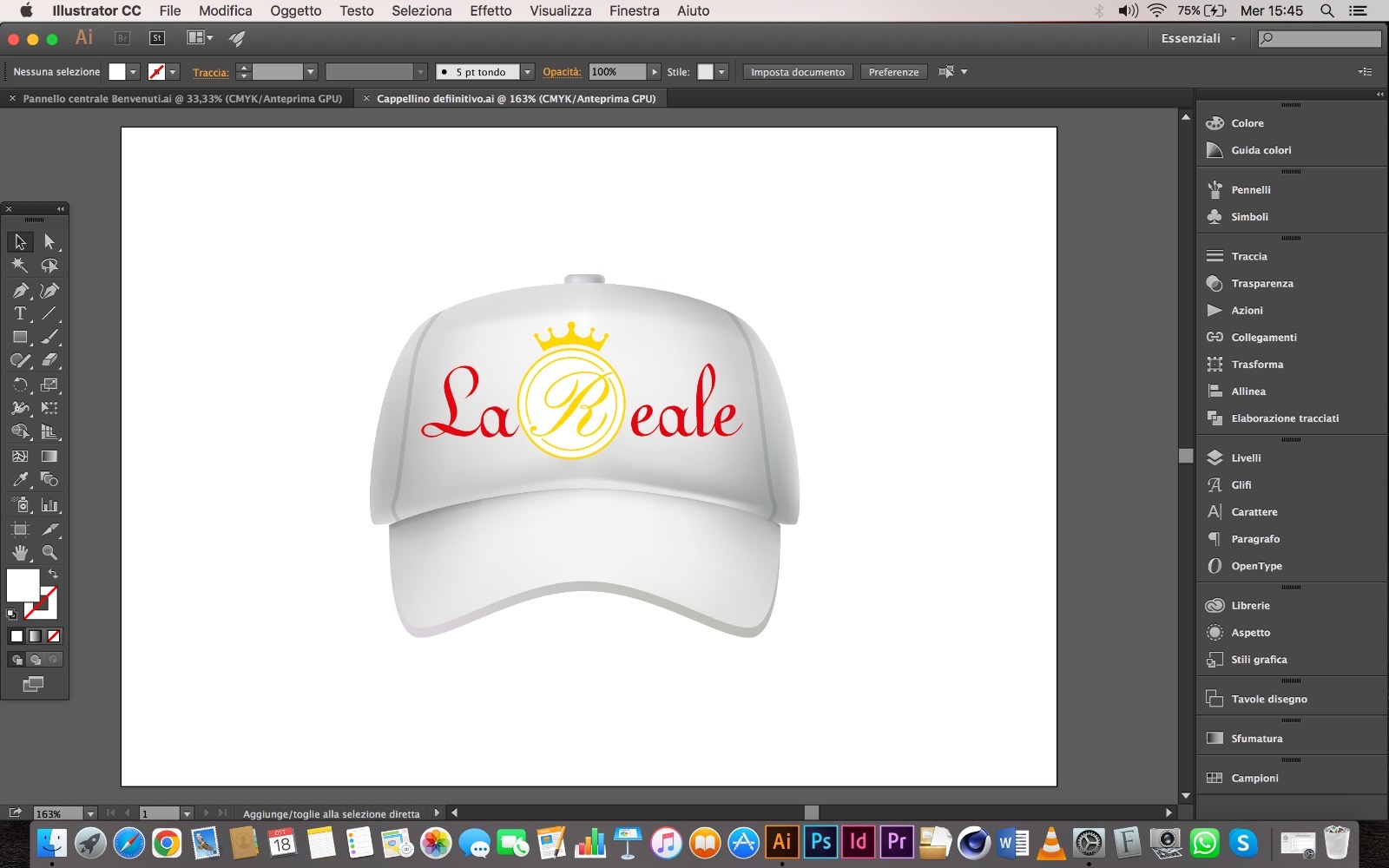Viewport: 1389px width, 868px height.
Task: Select the Paintbrush tool
Action: click(x=49, y=337)
